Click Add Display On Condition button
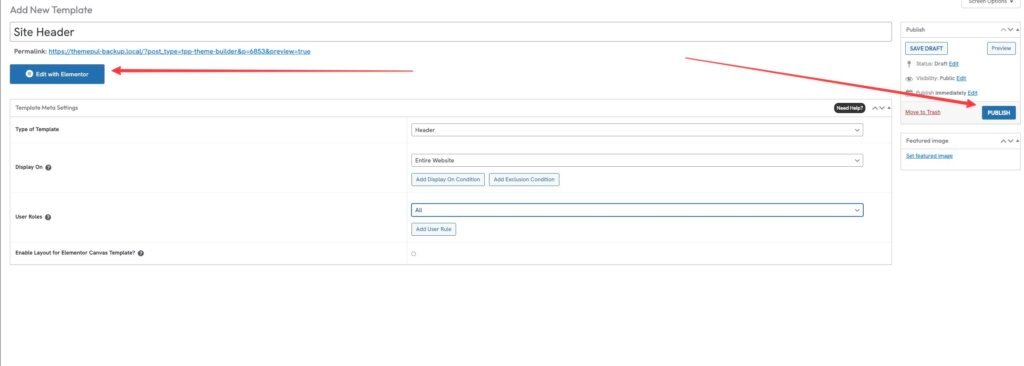 (448, 180)
